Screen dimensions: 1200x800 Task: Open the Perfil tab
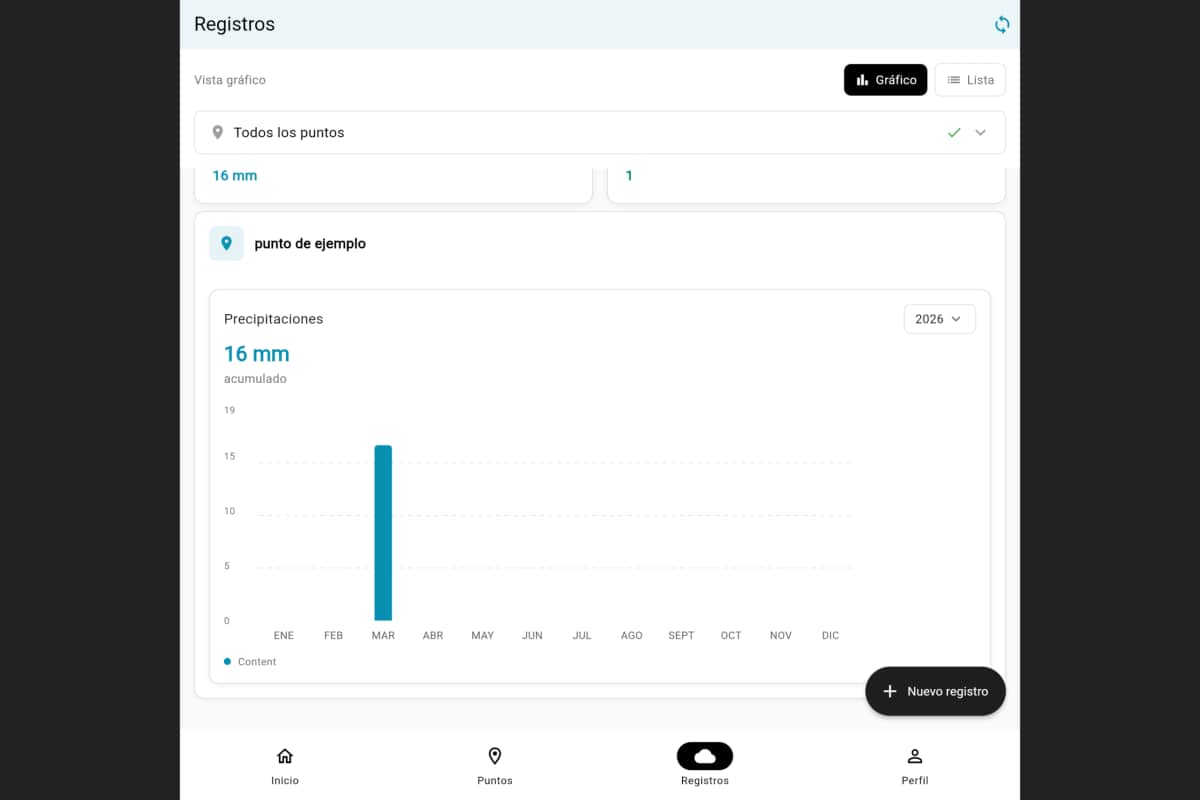[x=915, y=766]
